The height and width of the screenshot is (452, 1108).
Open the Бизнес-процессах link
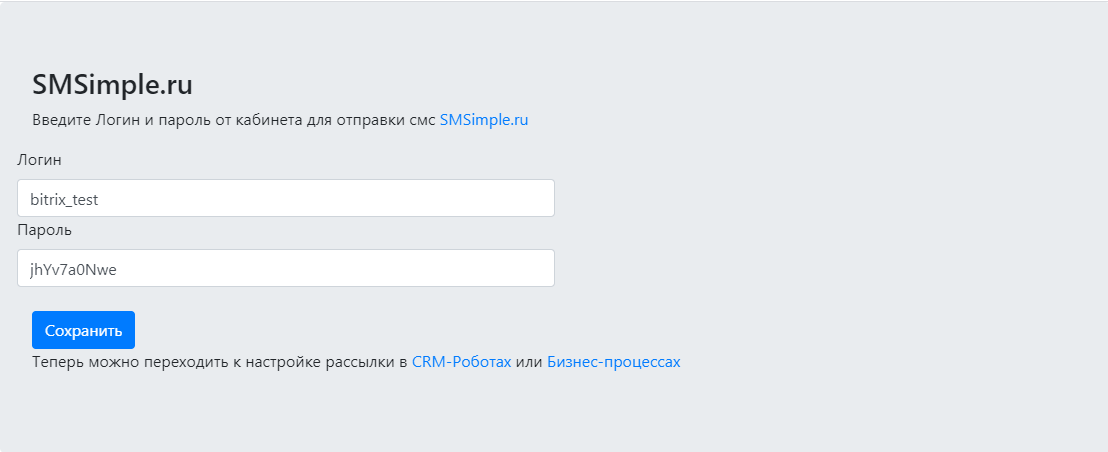tap(613, 362)
